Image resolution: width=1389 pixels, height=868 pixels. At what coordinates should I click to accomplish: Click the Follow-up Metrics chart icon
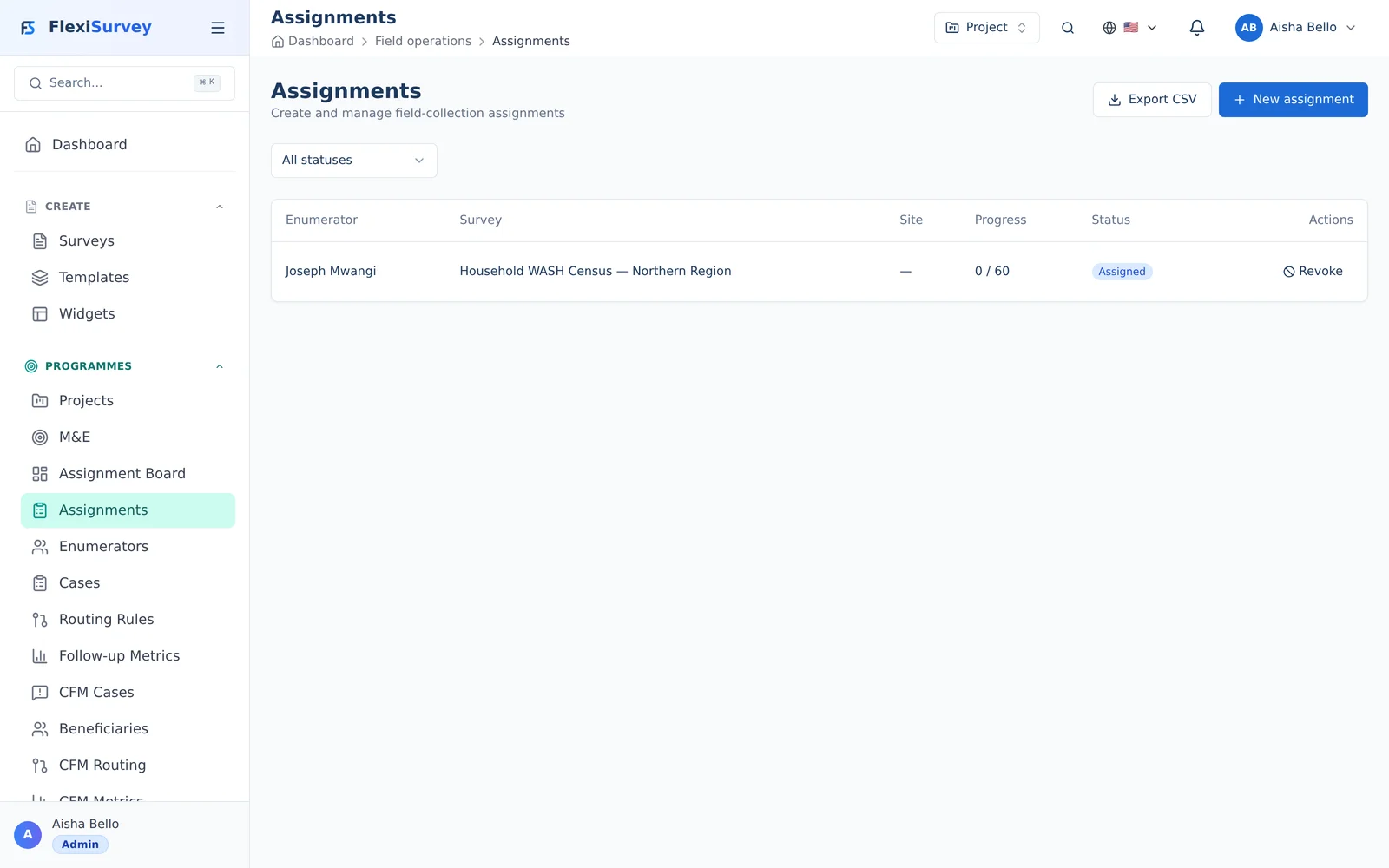point(40,656)
